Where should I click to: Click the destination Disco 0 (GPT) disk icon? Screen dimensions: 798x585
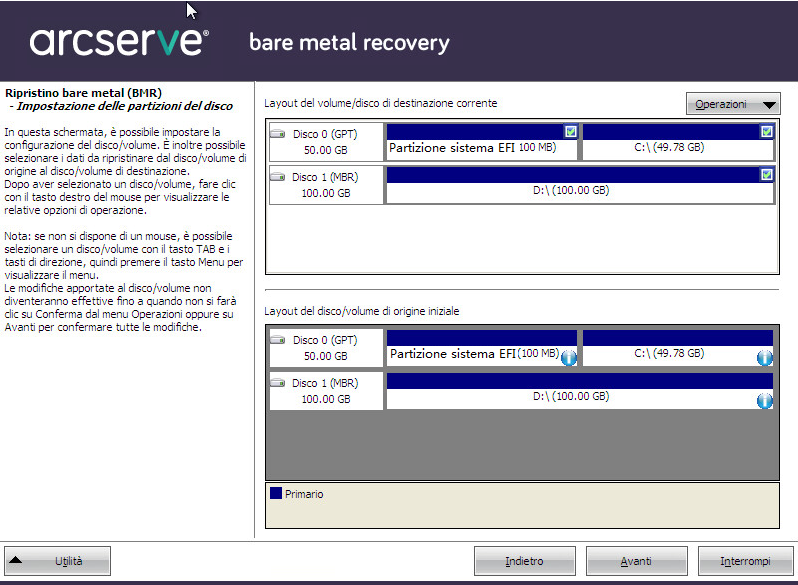pyautogui.click(x=278, y=134)
